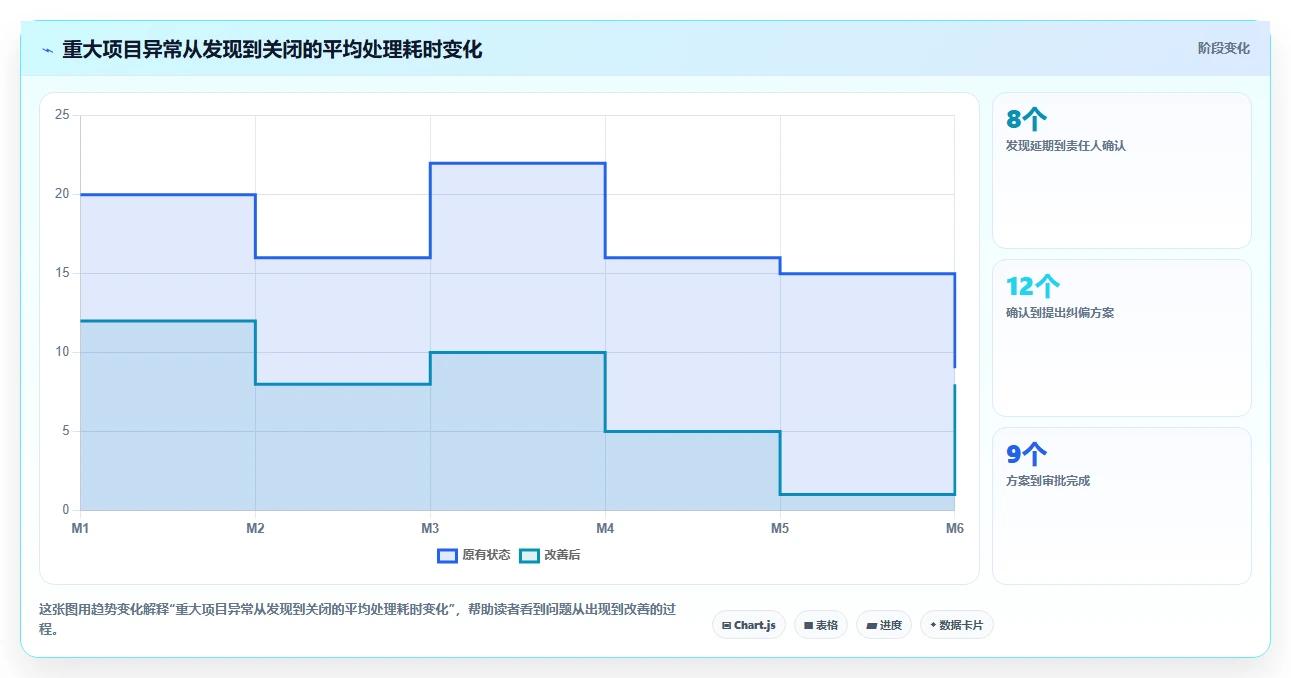This screenshot has height=678, width=1291.
Task: Select the 8个 发现延期到责任人确认 card
Action: (x=1121, y=170)
